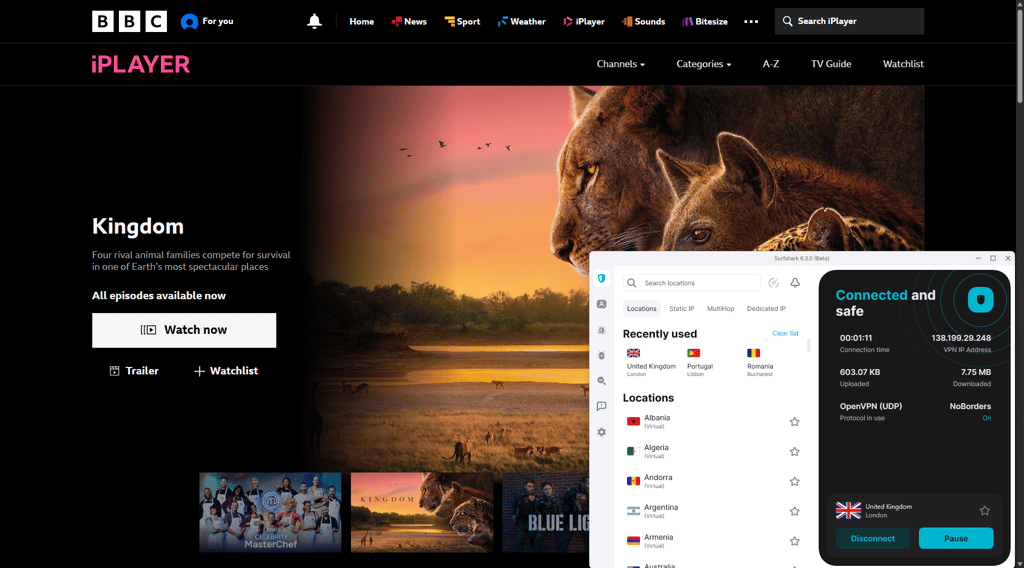Switch to Surfshark Locations tab
Screen dimensions: 1024x568
pyautogui.click(x=641, y=309)
